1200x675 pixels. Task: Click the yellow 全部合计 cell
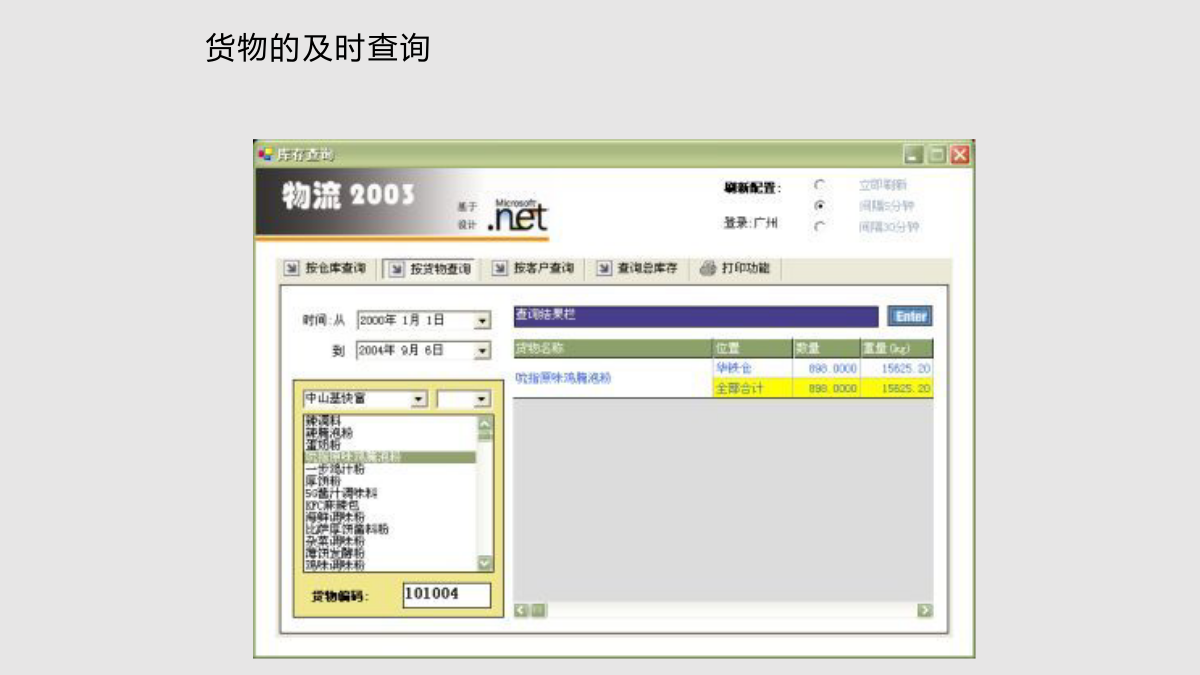[752, 388]
